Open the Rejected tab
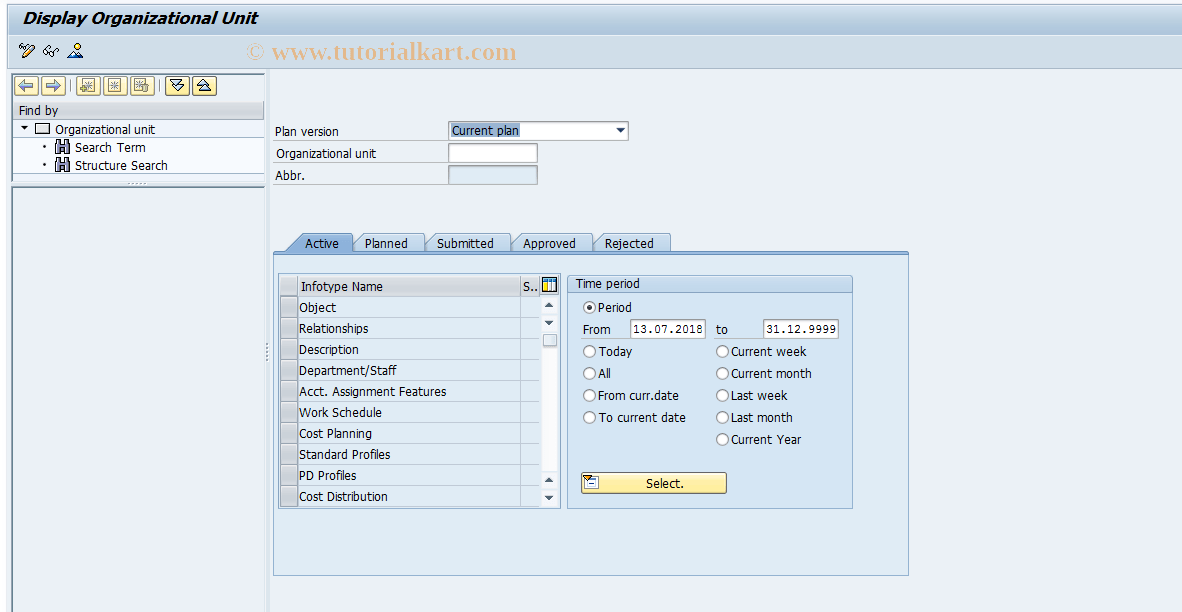This screenshot has height=612, width=1182. [632, 242]
